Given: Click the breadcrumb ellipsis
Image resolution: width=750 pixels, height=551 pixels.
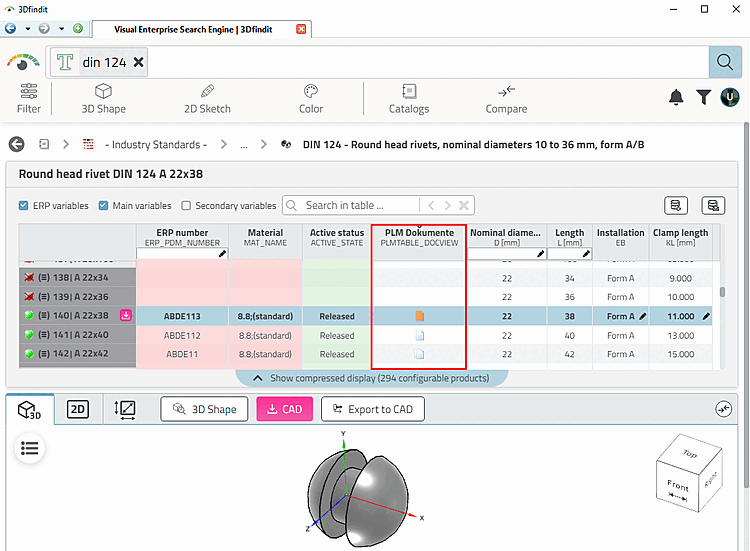Looking at the screenshot, I should pyautogui.click(x=244, y=145).
